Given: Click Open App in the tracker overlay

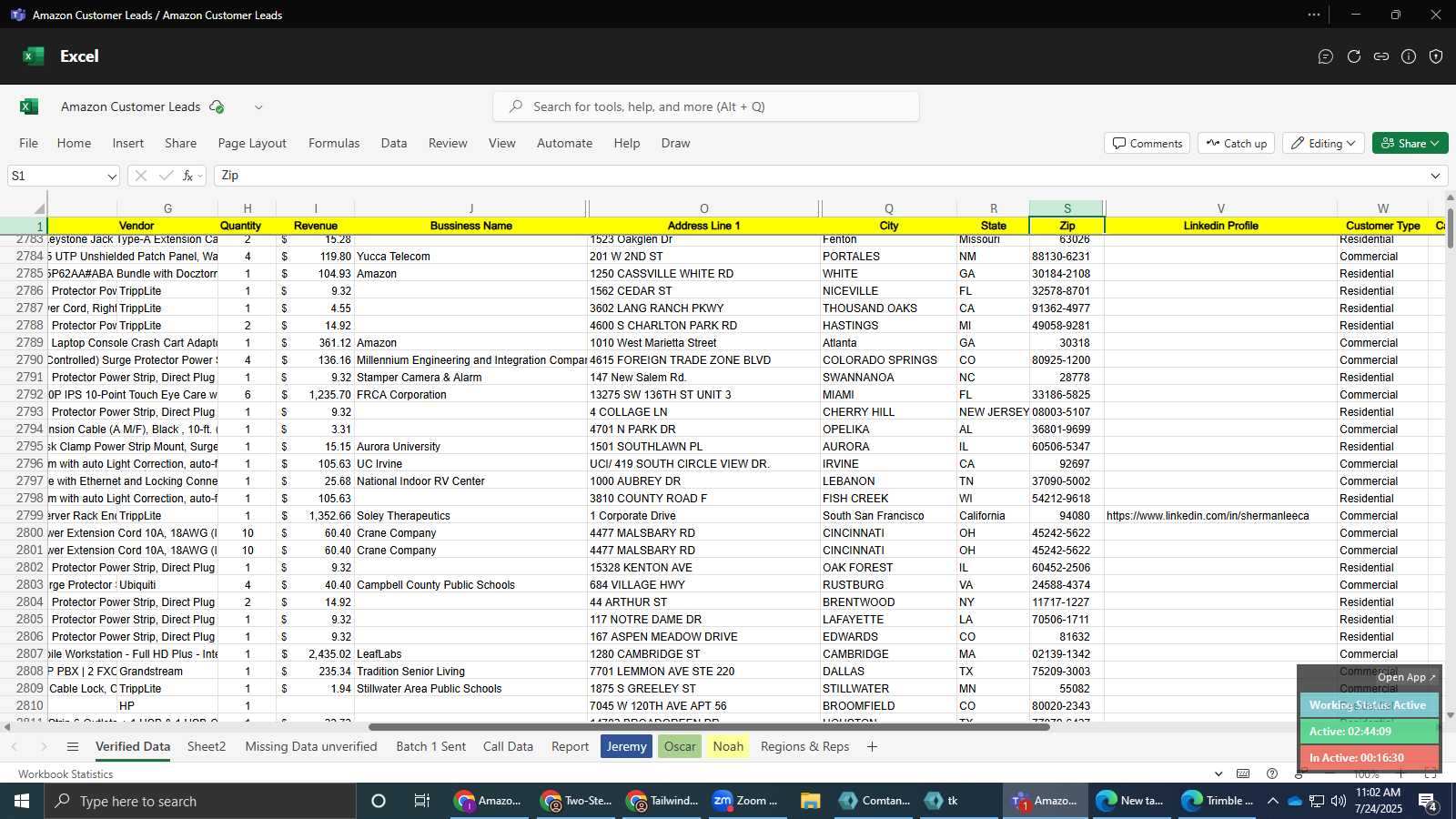Looking at the screenshot, I should (1406, 677).
